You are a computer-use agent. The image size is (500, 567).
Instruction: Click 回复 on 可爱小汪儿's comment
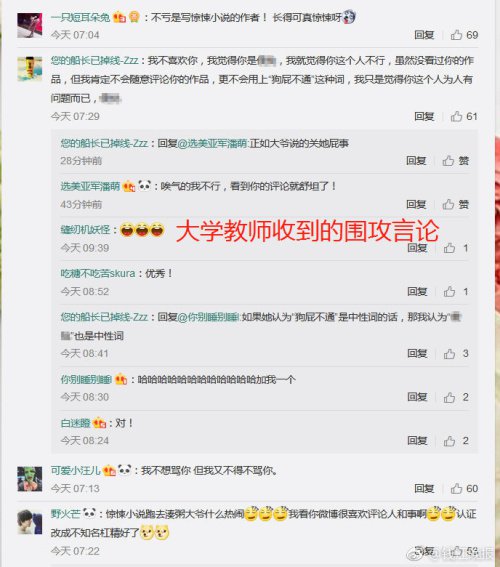coord(424,489)
